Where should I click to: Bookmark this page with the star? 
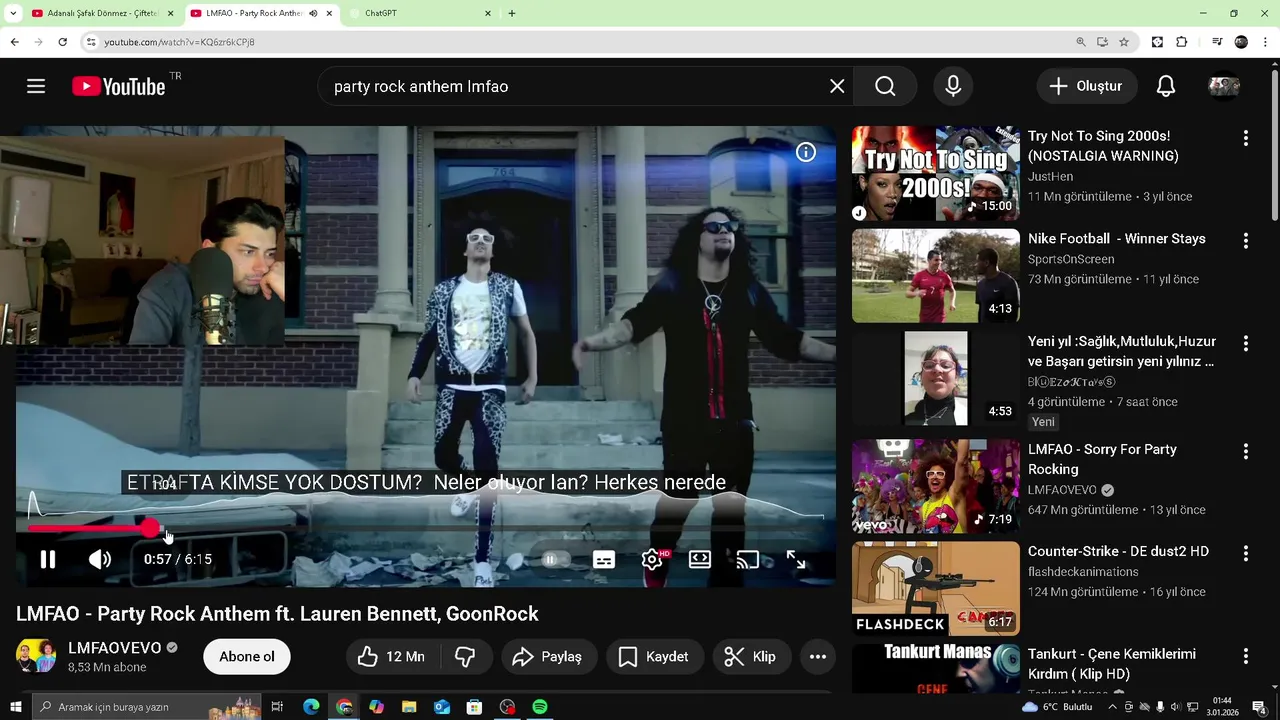[x=1124, y=42]
